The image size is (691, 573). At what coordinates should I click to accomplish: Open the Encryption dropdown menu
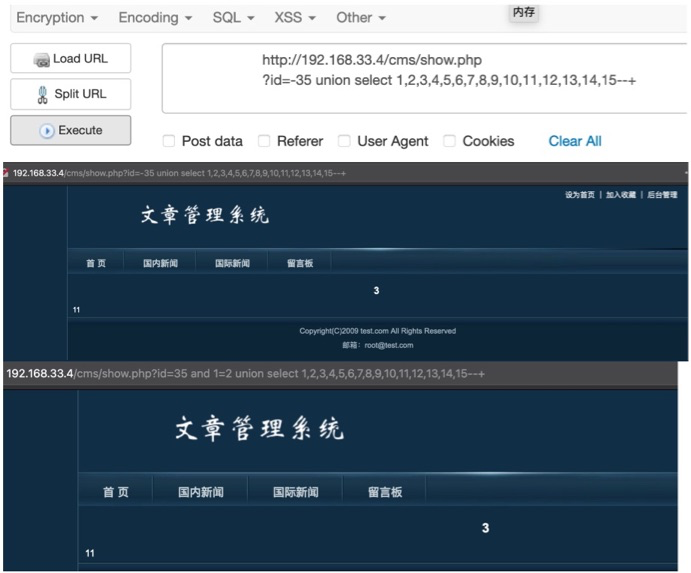[57, 18]
